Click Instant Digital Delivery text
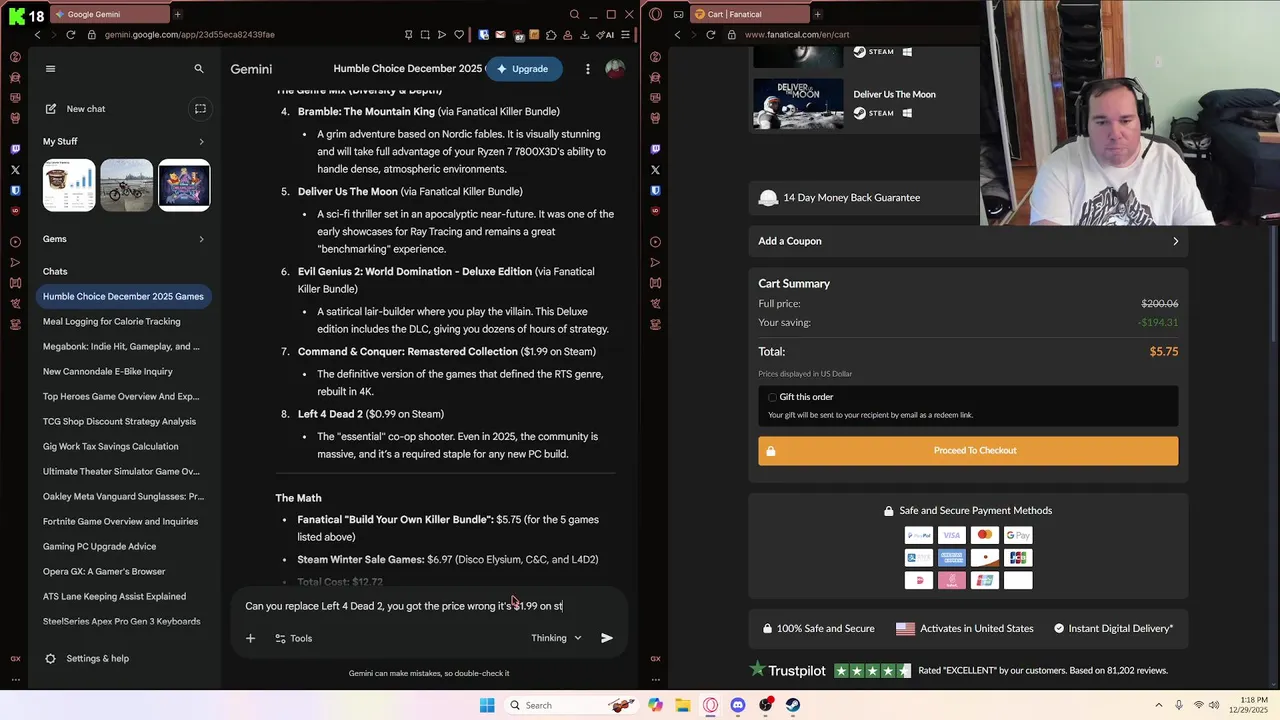This screenshot has width=1280, height=720. click(1120, 629)
